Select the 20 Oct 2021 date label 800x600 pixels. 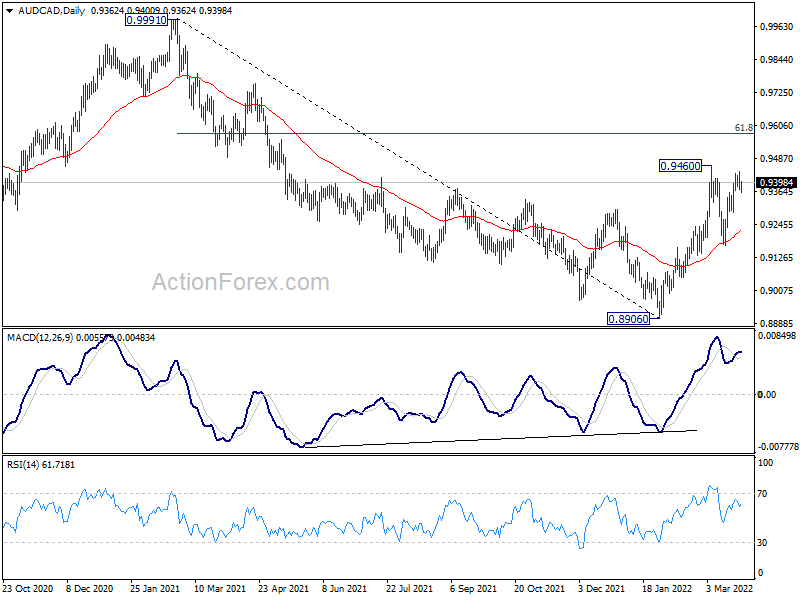[x=540, y=589]
